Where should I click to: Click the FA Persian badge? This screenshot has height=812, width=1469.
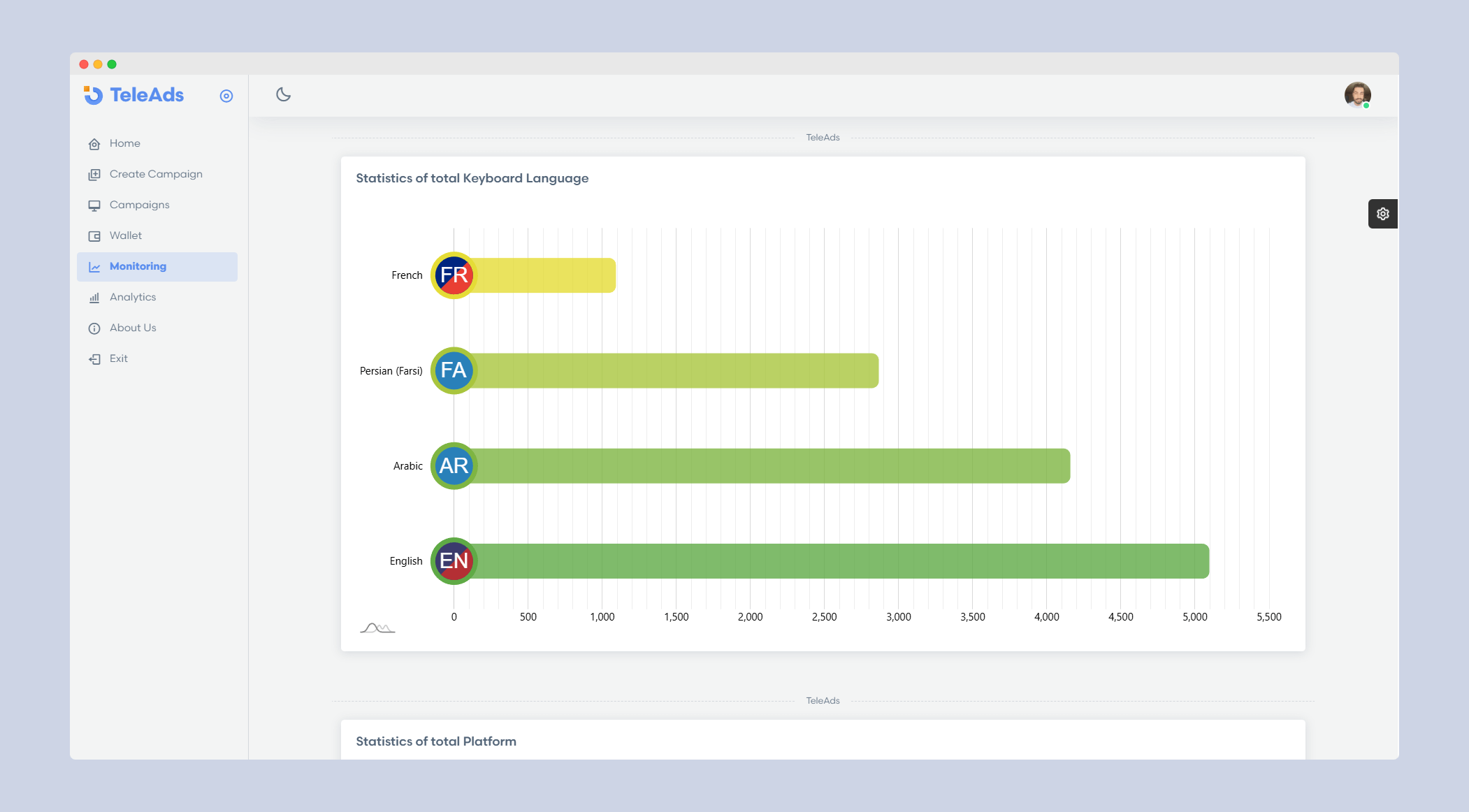454,370
